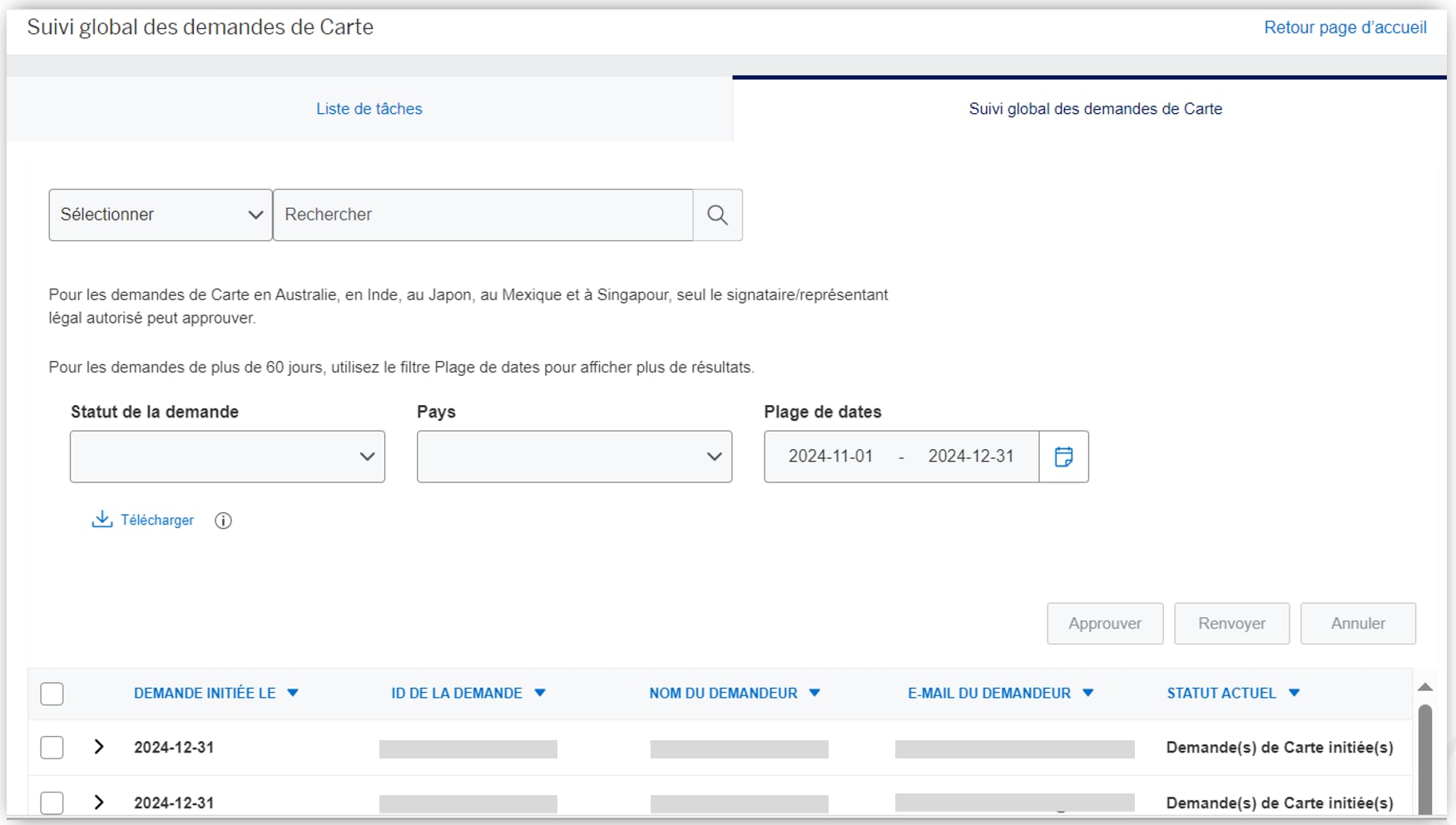Open the calendar picker icon
This screenshot has width=1456, height=825.
coord(1062,456)
